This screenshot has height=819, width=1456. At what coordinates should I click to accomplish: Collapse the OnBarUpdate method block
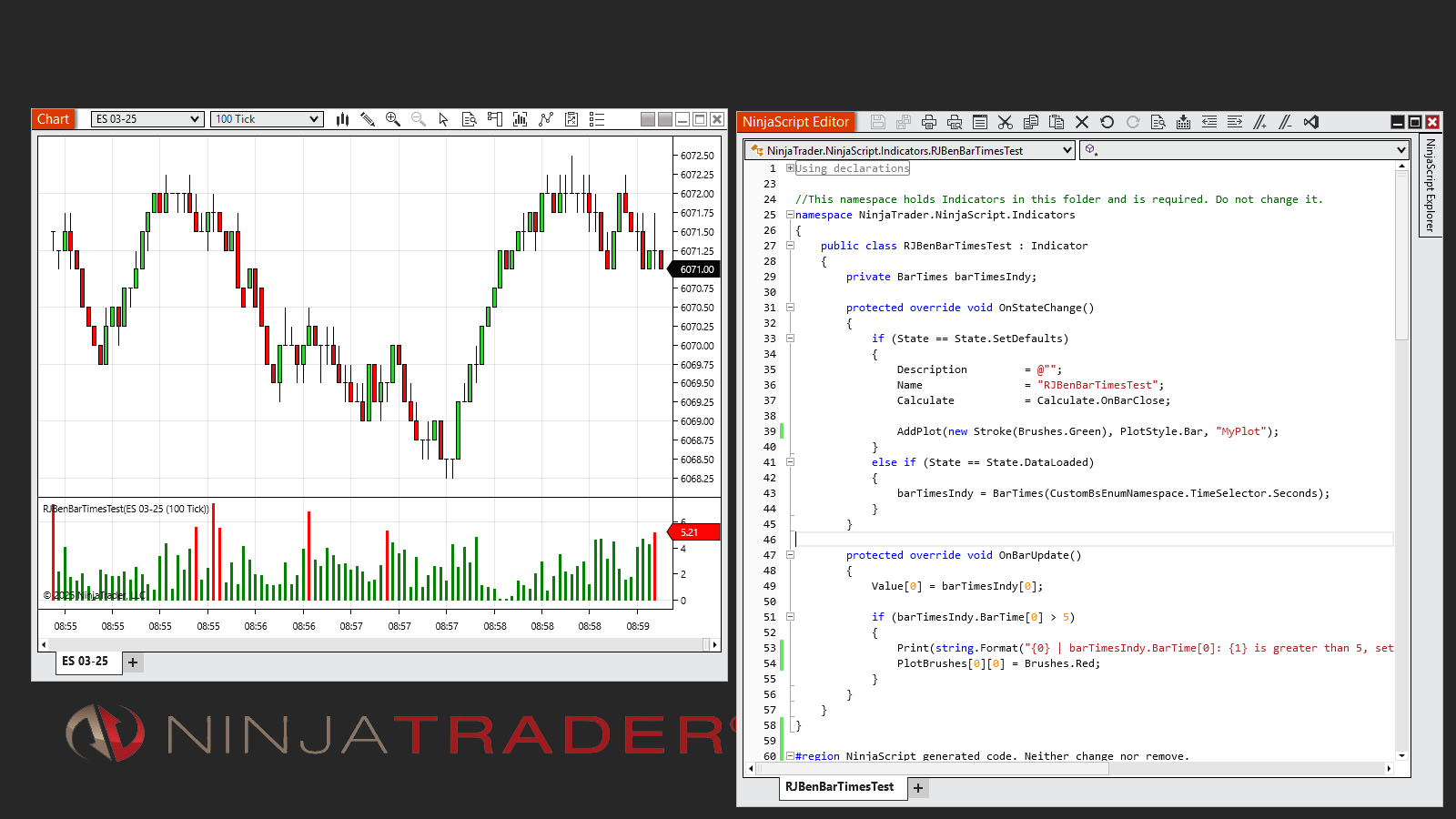[790, 555]
